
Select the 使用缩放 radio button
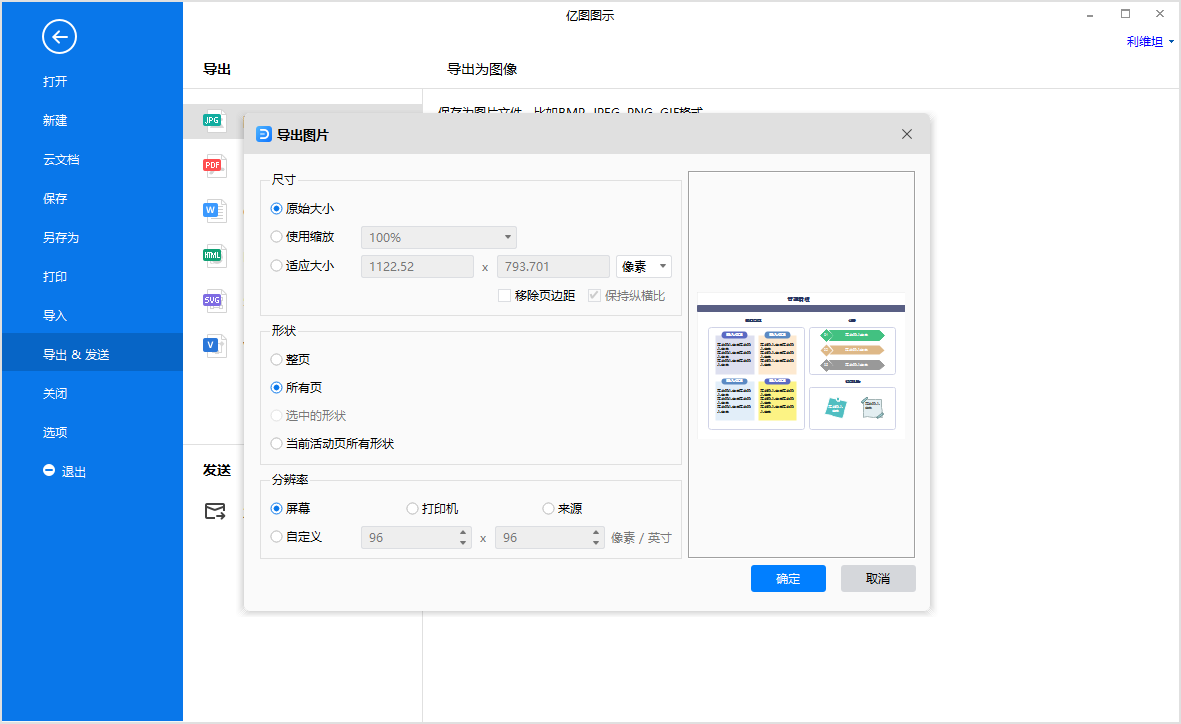[x=276, y=237]
